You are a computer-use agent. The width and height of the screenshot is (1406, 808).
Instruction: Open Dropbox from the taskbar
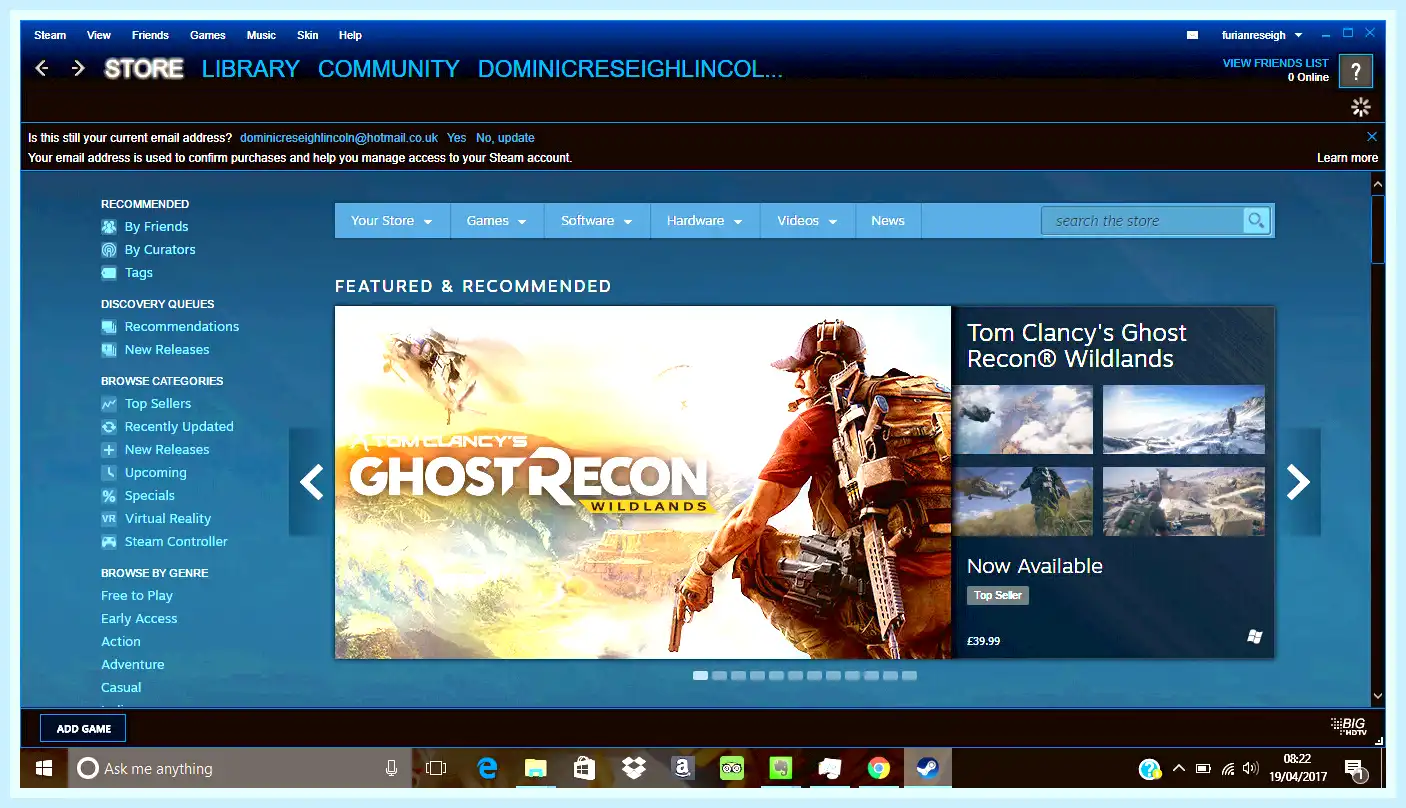[x=633, y=768]
